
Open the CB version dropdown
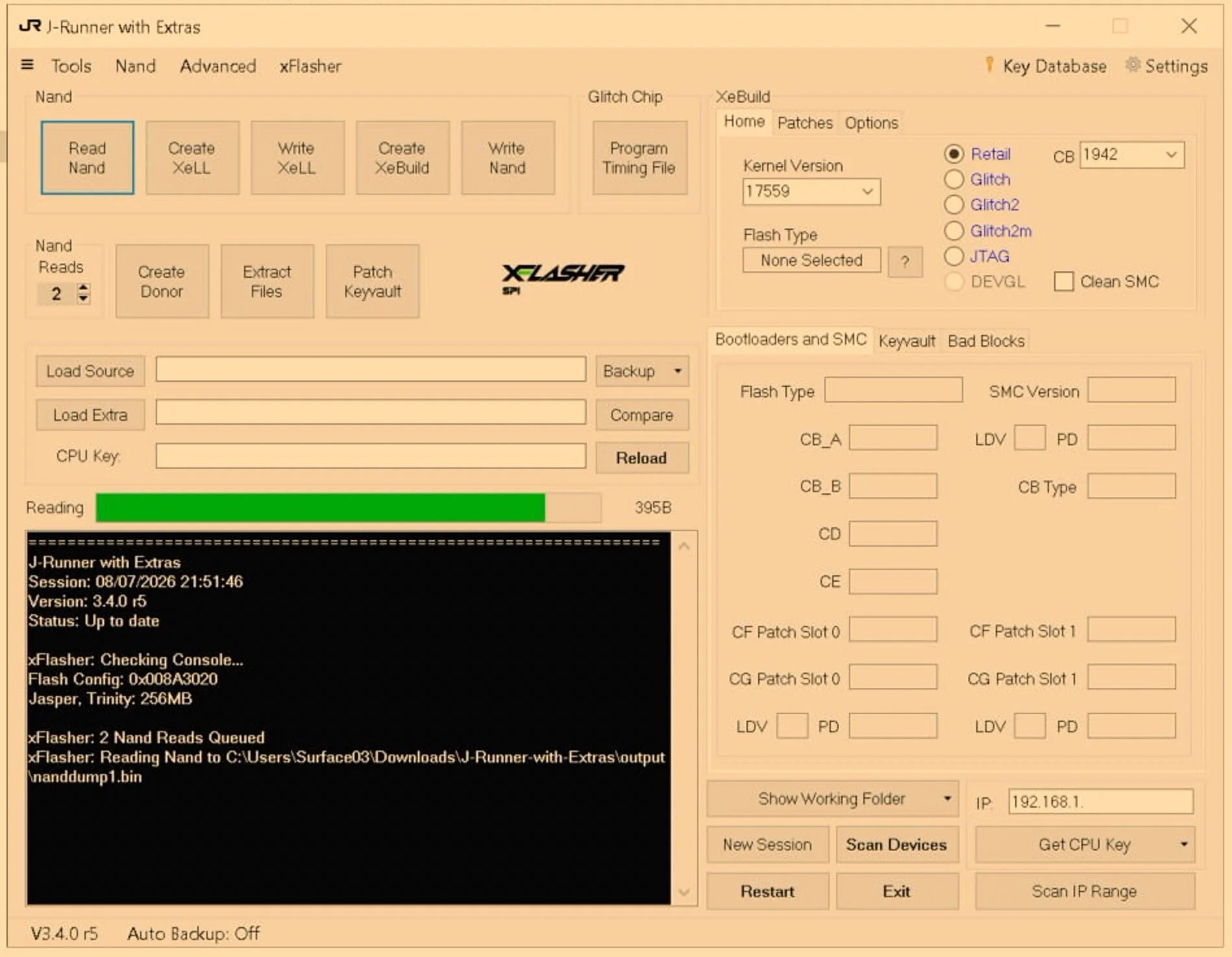pos(1170,155)
